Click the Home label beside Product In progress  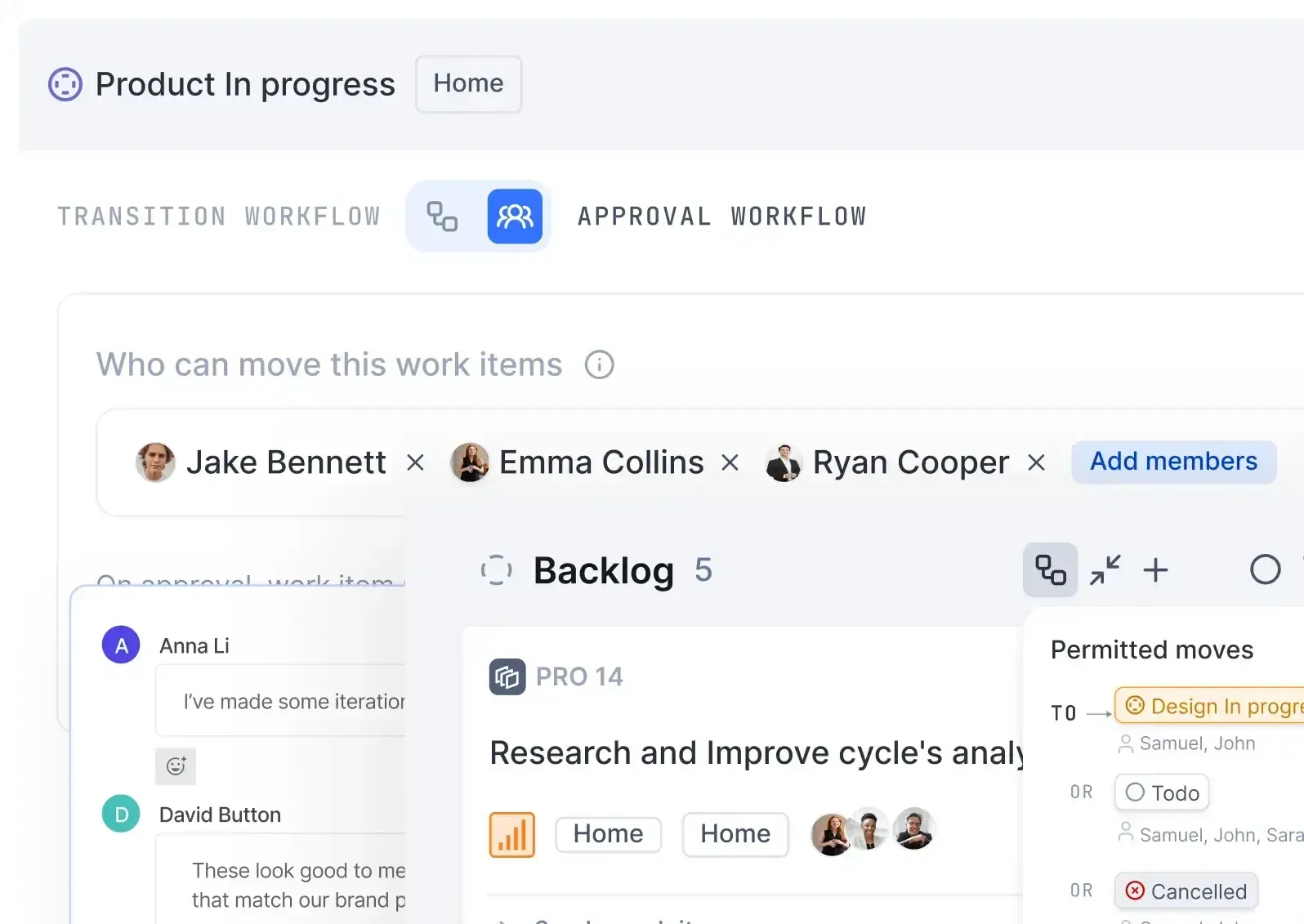[468, 83]
